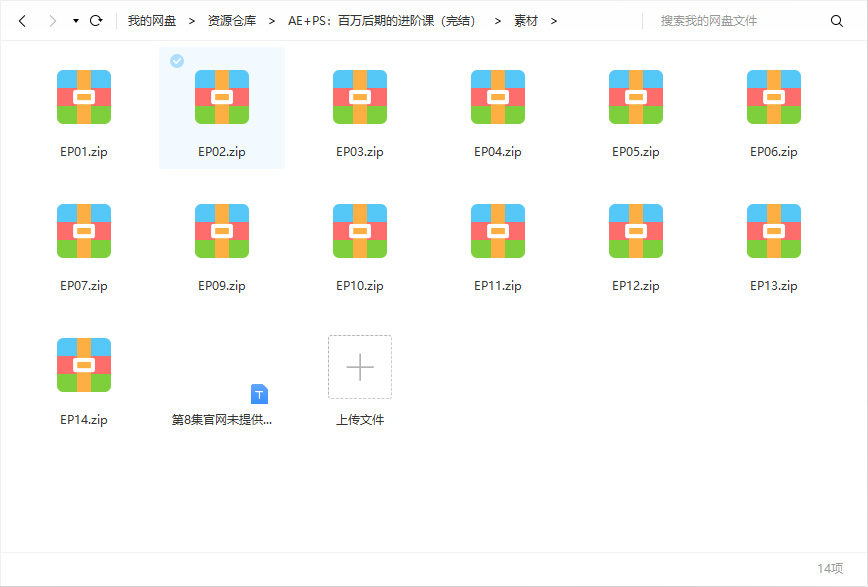Click the EP14.zip file name
Screen dimensions: 868x587
[84, 420]
